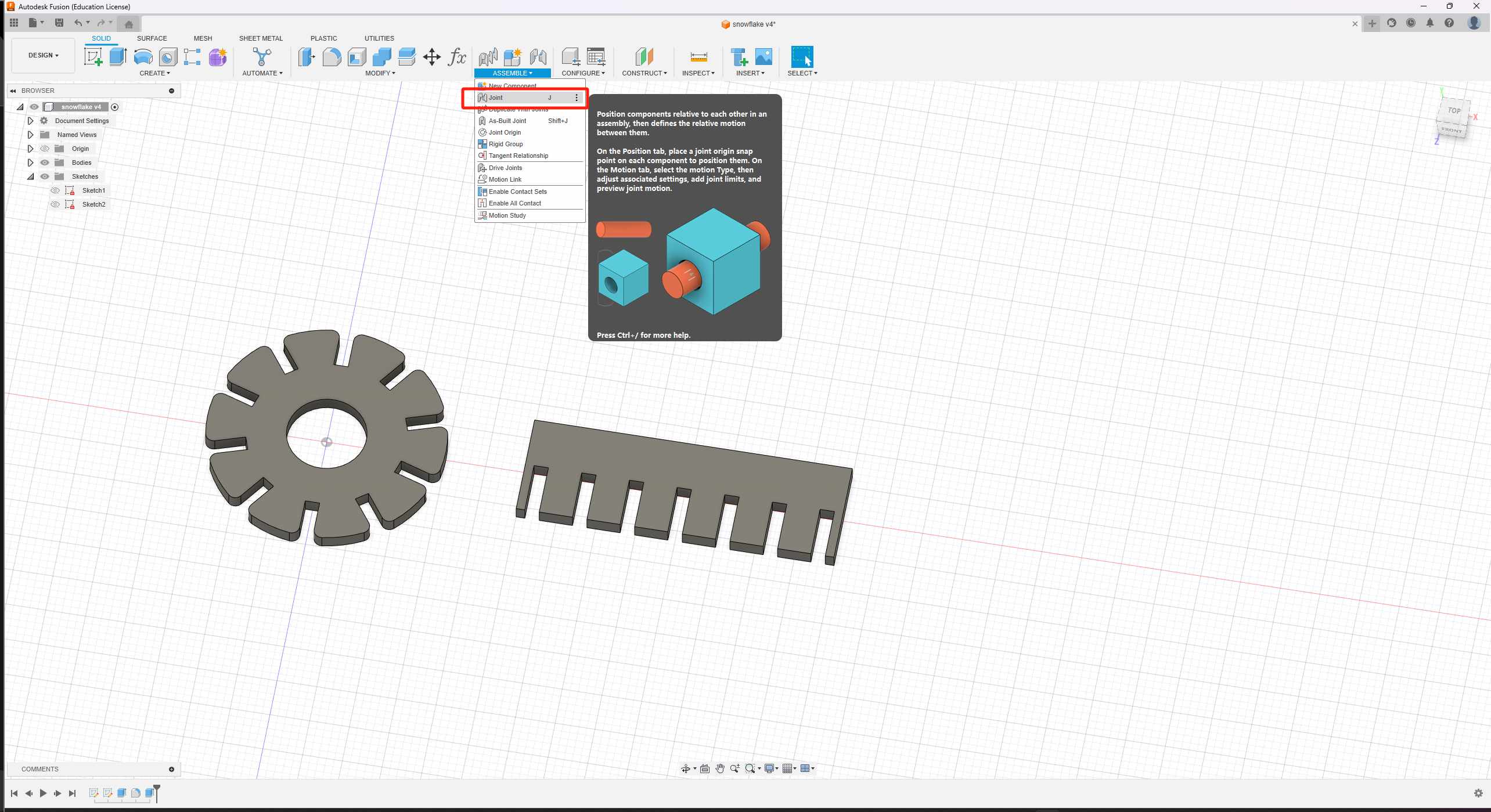The width and height of the screenshot is (1491, 812).
Task: Collapse the Sketches node
Action: 30,176
